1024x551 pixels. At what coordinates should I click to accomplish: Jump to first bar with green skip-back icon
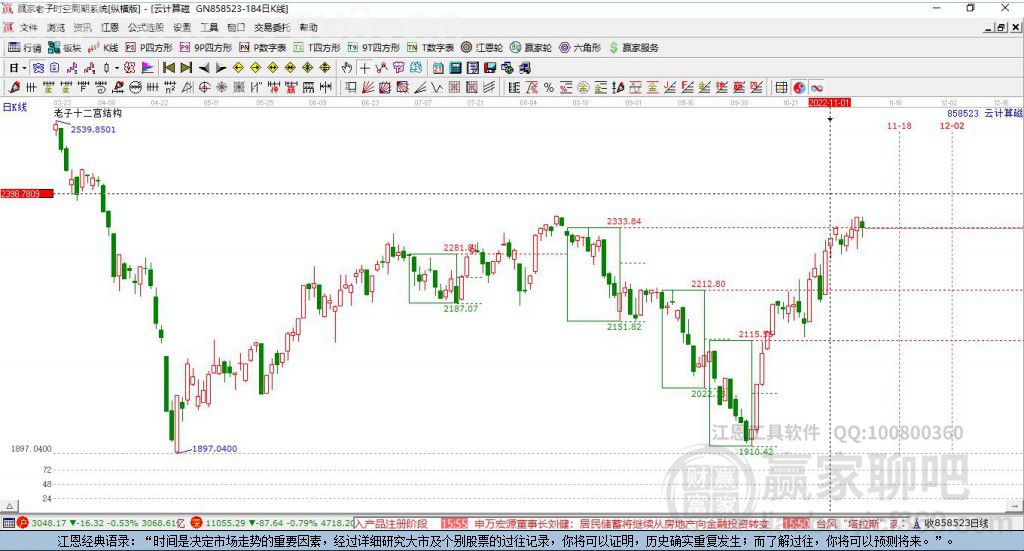(x=168, y=68)
